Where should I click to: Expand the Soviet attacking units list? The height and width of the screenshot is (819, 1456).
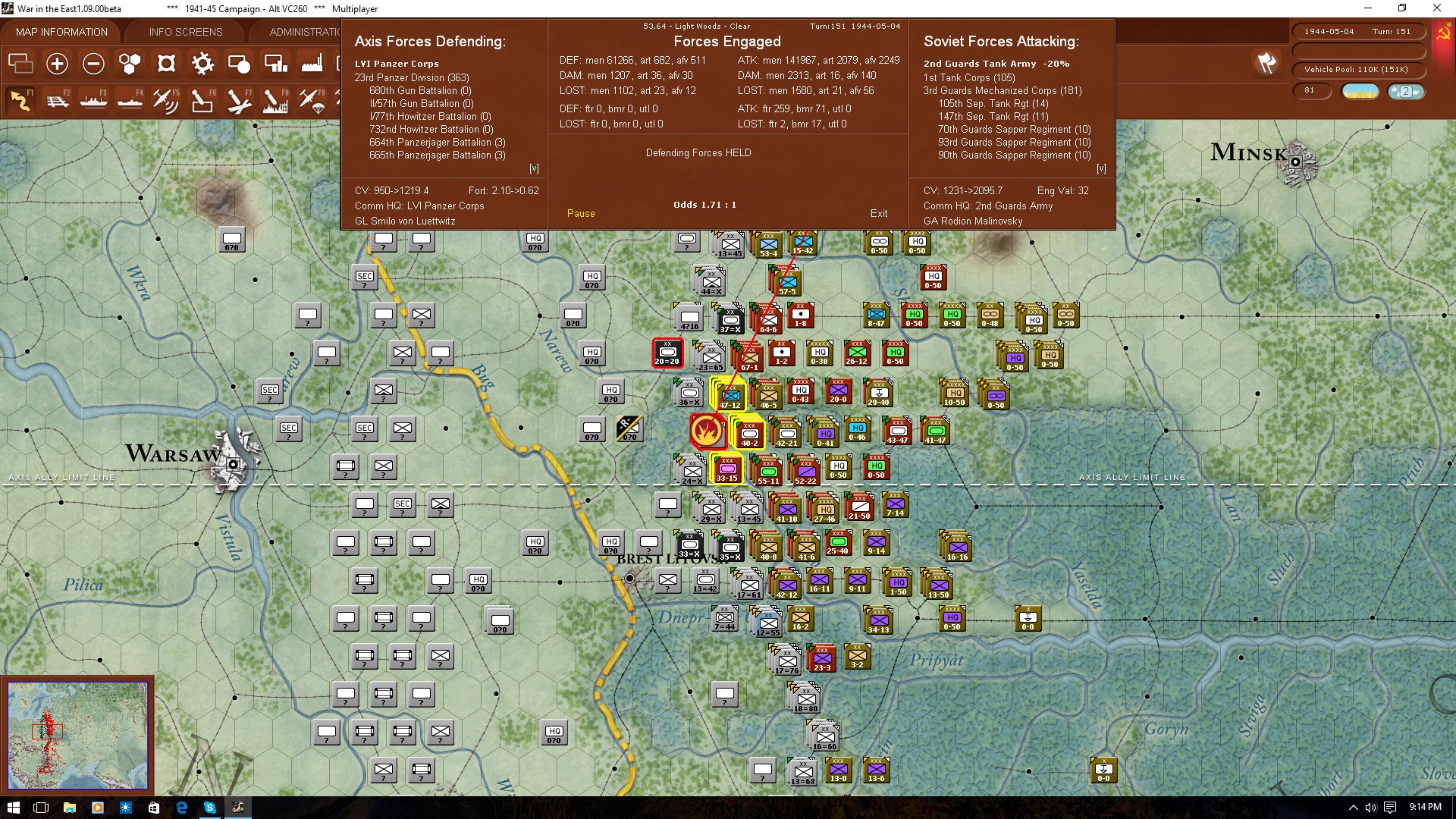(x=1101, y=168)
